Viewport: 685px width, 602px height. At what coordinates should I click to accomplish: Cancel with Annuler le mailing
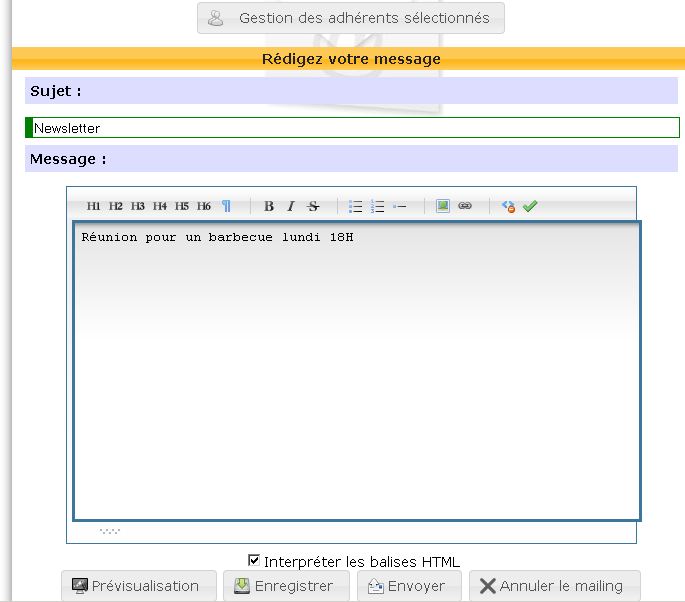click(x=555, y=586)
